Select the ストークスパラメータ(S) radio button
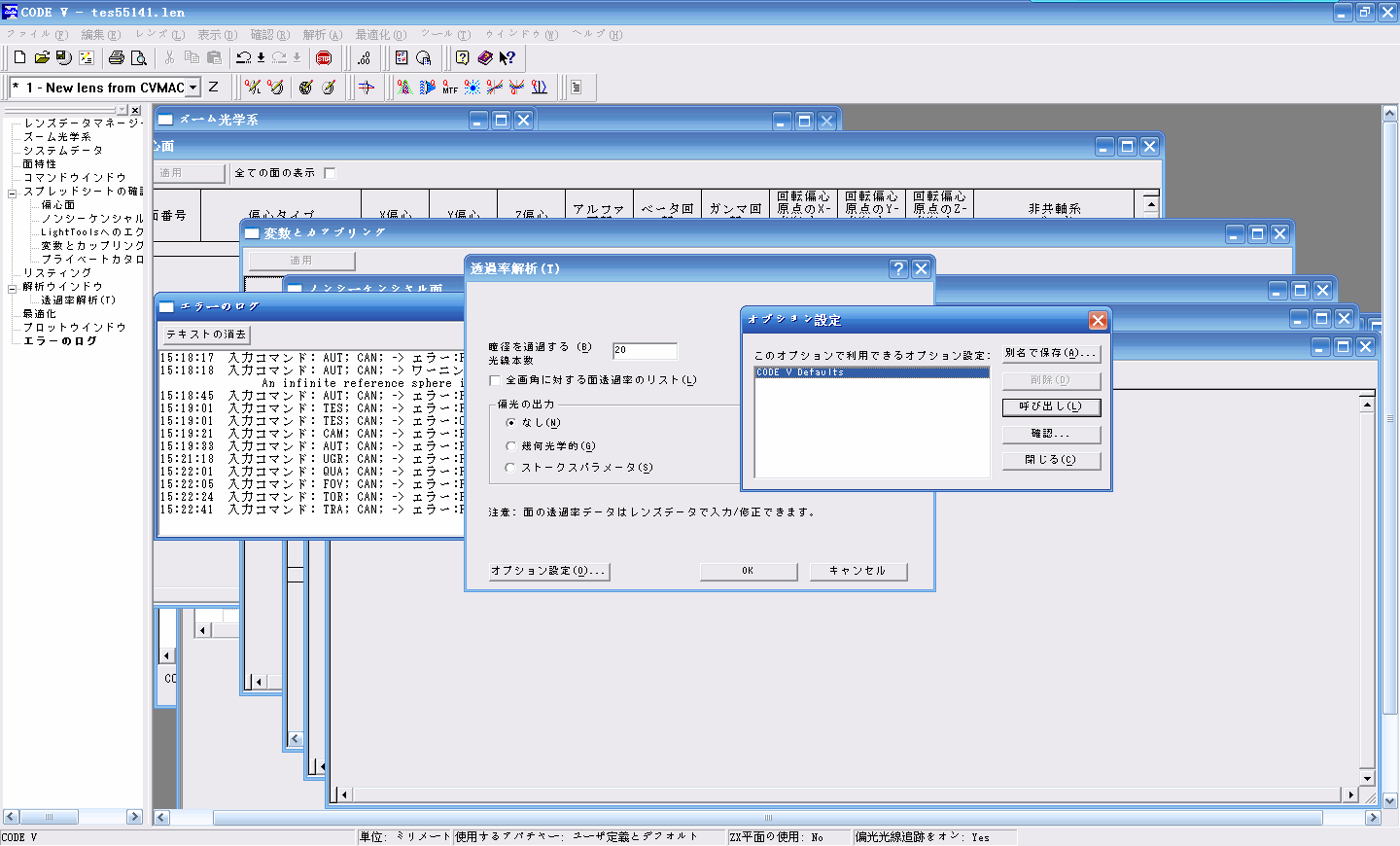 [511, 468]
